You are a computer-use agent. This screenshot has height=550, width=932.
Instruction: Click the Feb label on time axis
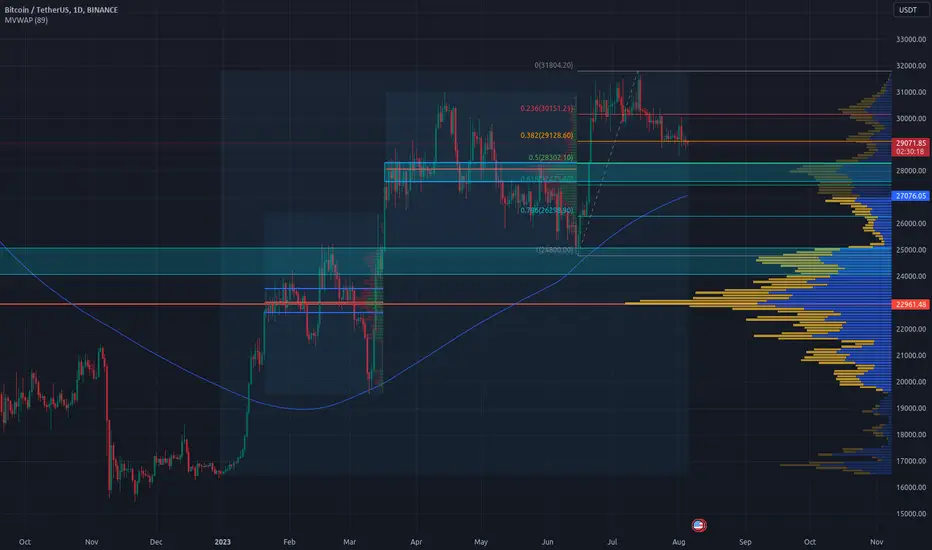[x=289, y=542]
